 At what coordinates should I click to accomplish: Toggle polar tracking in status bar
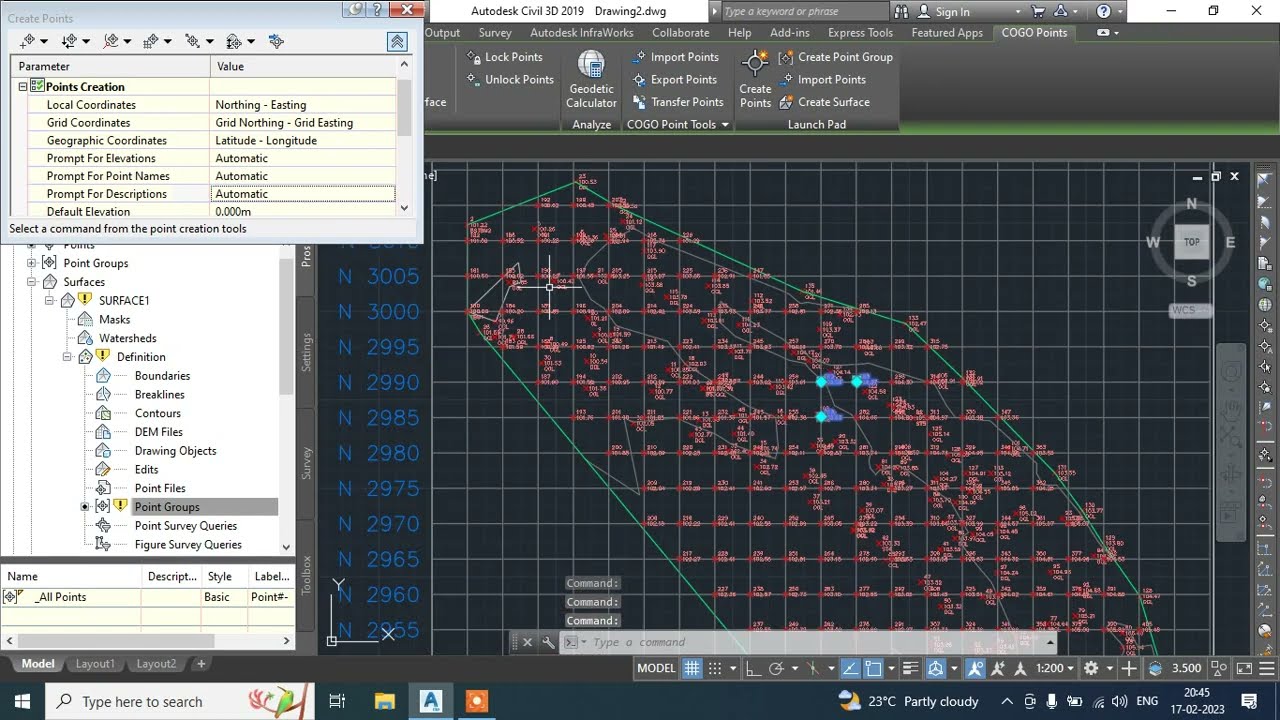(776, 668)
